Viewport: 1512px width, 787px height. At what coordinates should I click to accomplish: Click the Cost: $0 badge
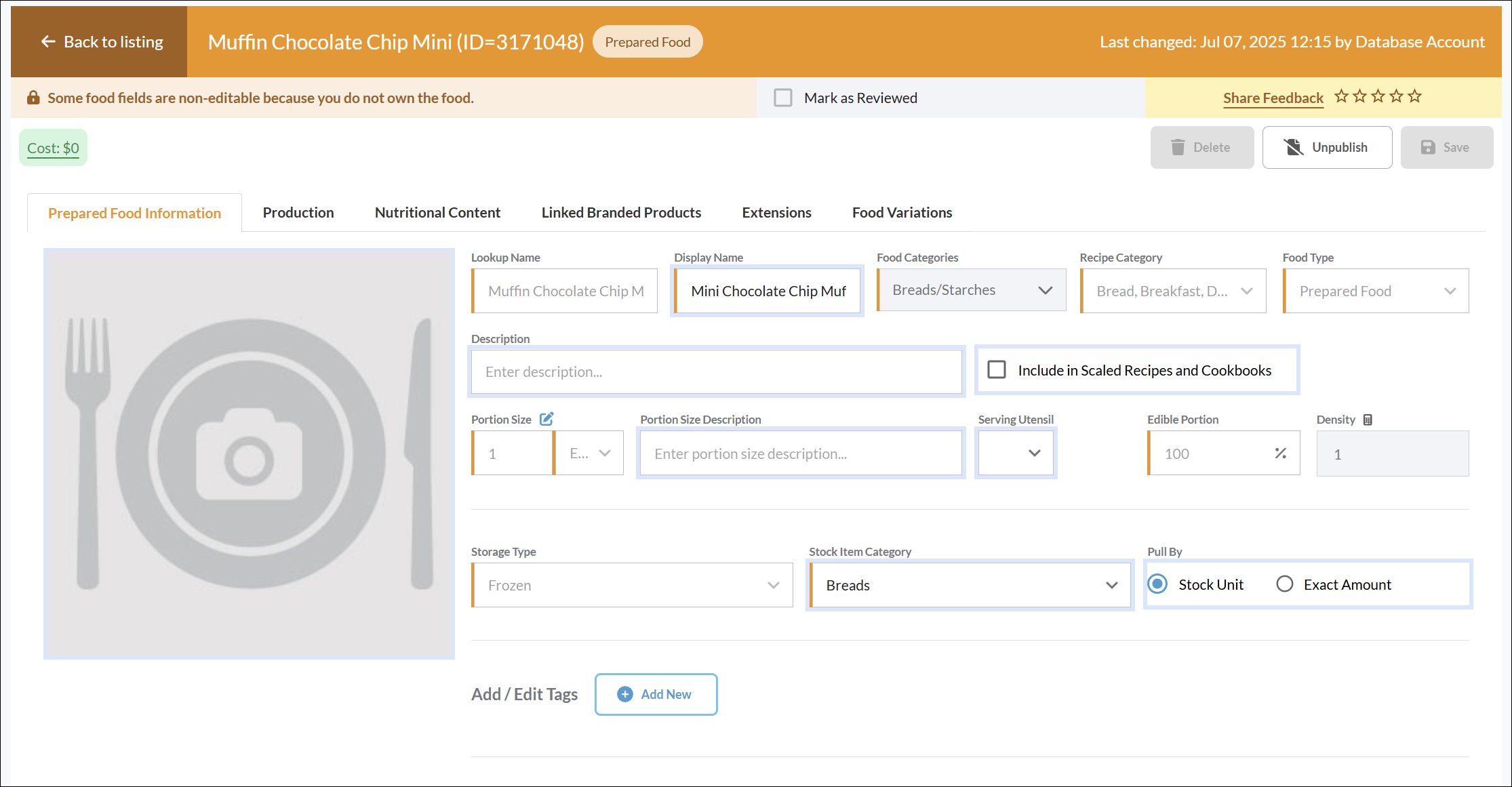53,148
